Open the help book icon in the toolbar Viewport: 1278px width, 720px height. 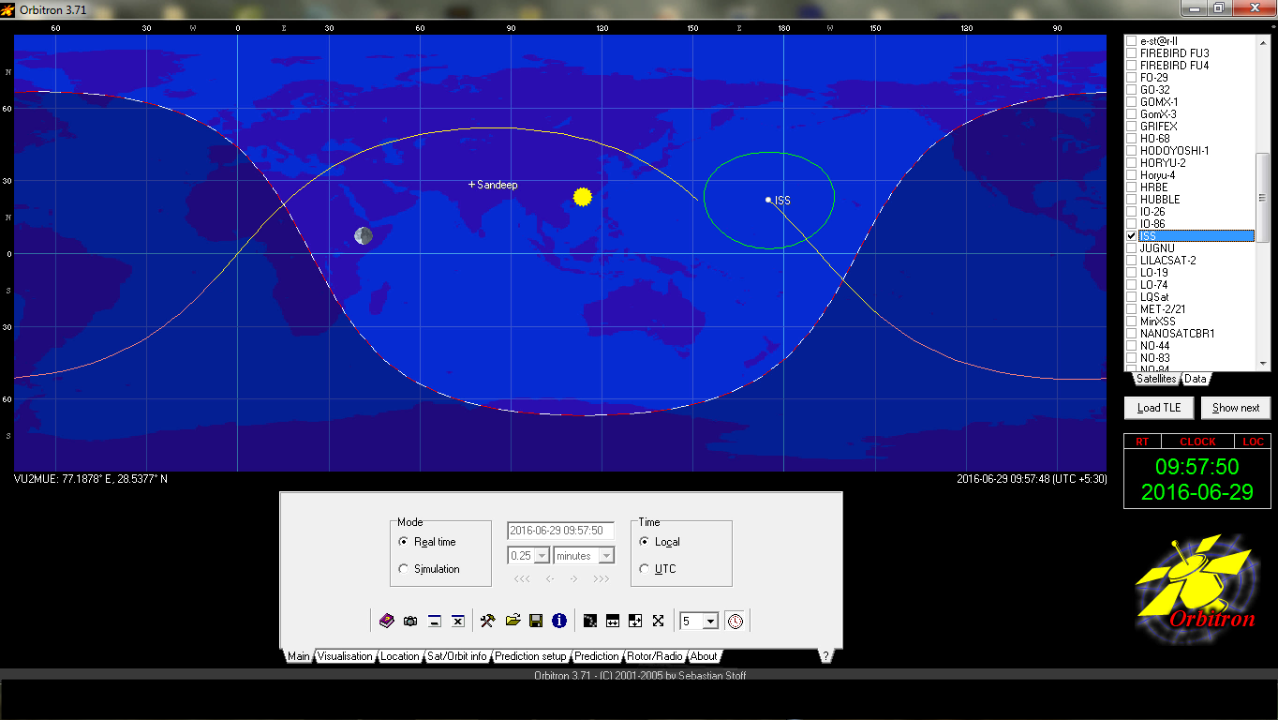pos(387,621)
